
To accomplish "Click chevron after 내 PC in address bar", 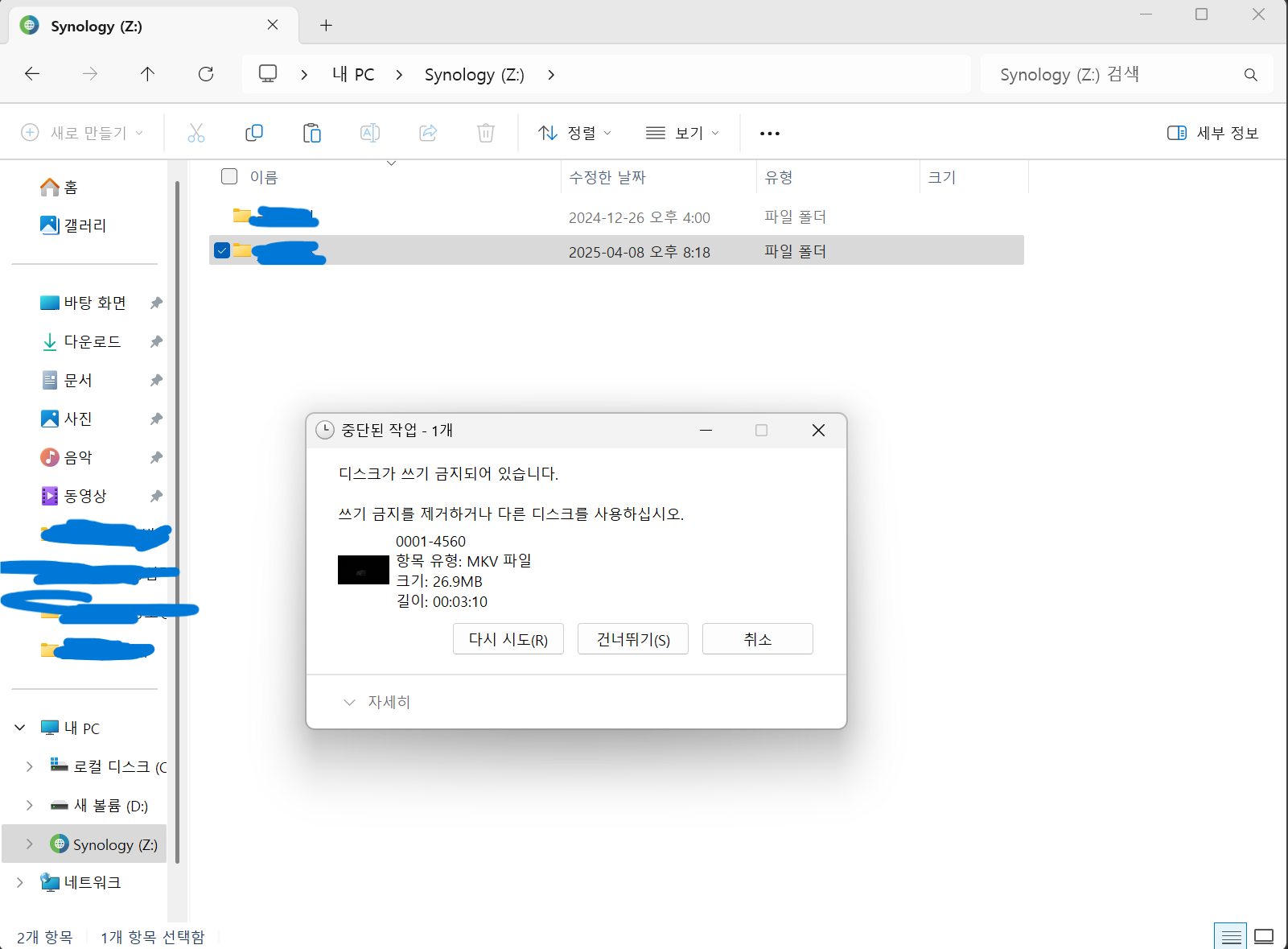I will (400, 75).
